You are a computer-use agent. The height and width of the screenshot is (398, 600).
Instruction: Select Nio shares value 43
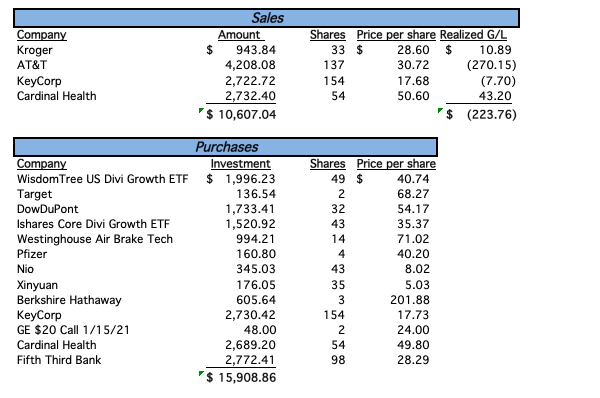[338, 269]
